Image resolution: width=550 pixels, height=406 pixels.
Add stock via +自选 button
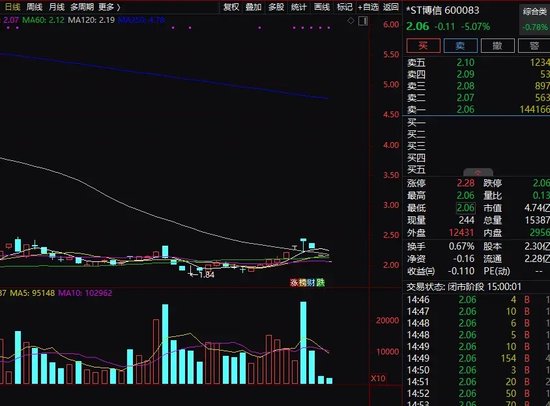point(368,7)
